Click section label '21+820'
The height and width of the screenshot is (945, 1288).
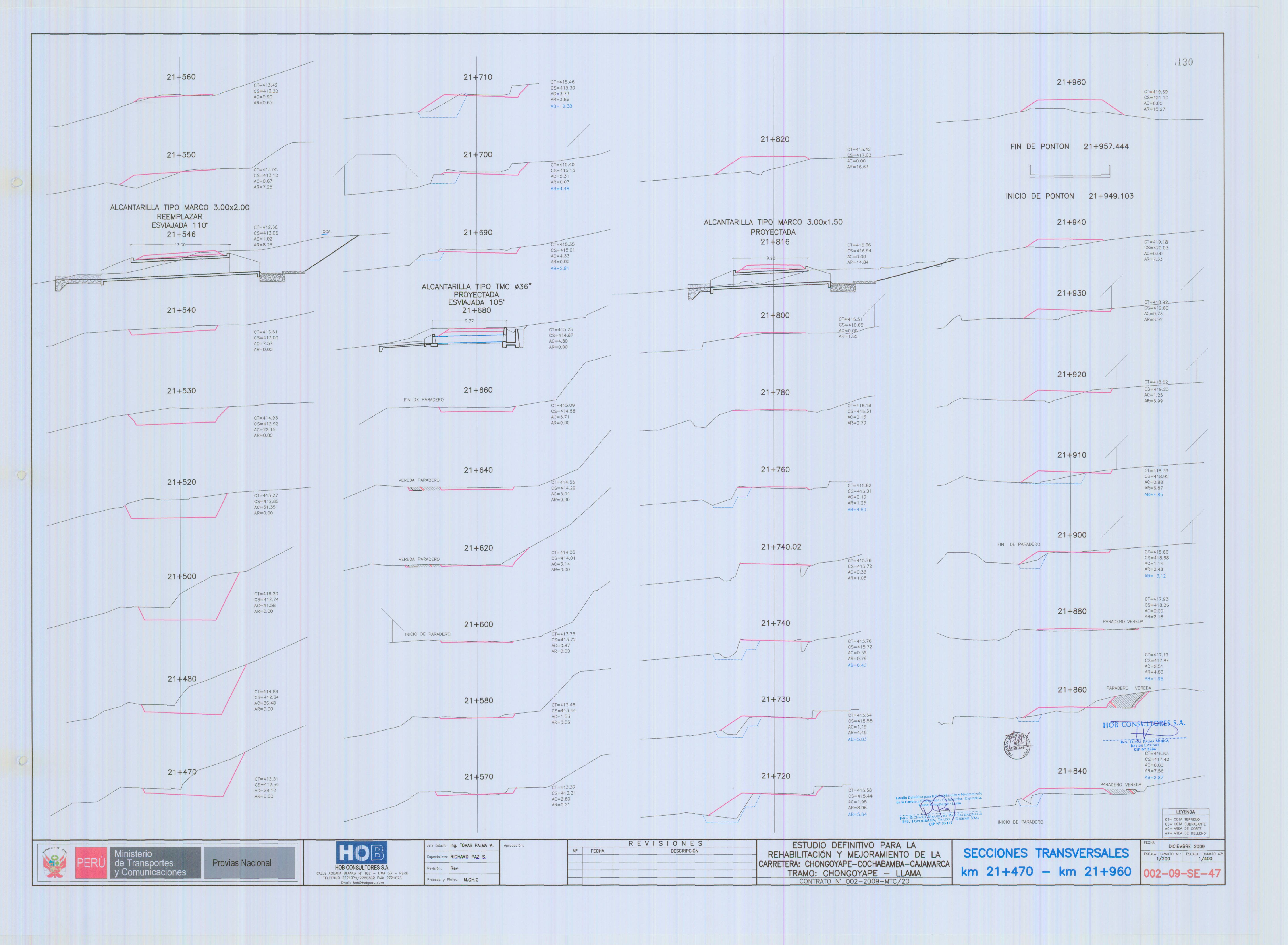coord(775,139)
